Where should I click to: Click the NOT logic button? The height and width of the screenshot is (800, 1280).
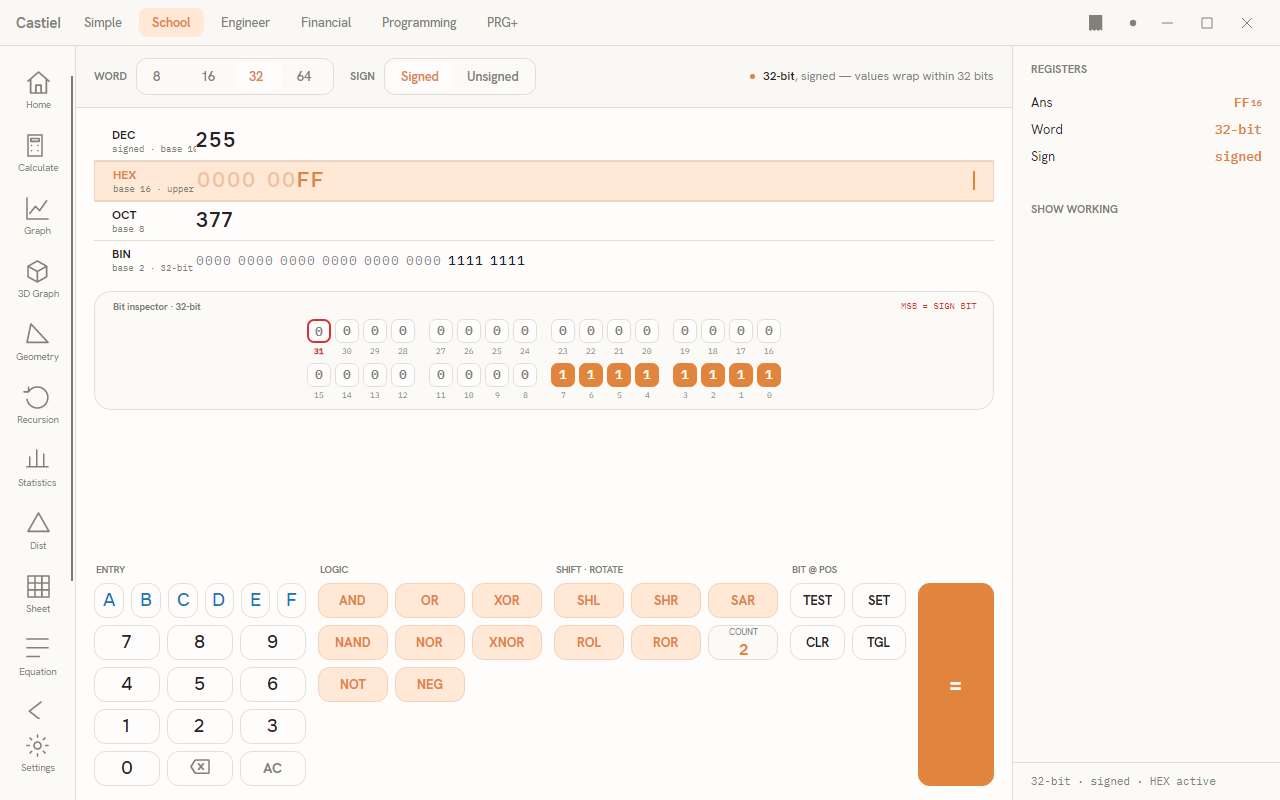352,684
